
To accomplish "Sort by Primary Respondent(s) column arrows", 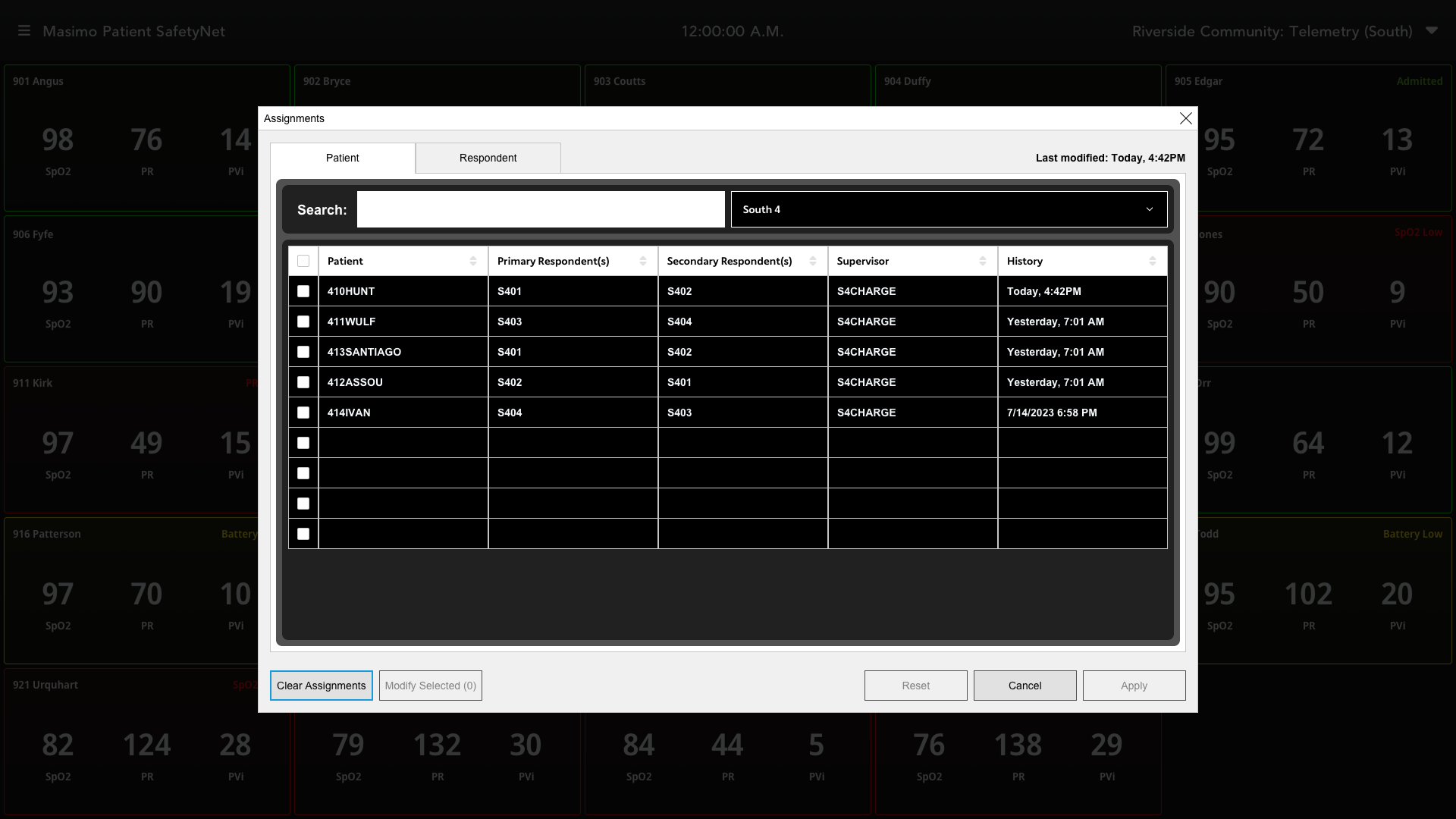I will pyautogui.click(x=643, y=261).
